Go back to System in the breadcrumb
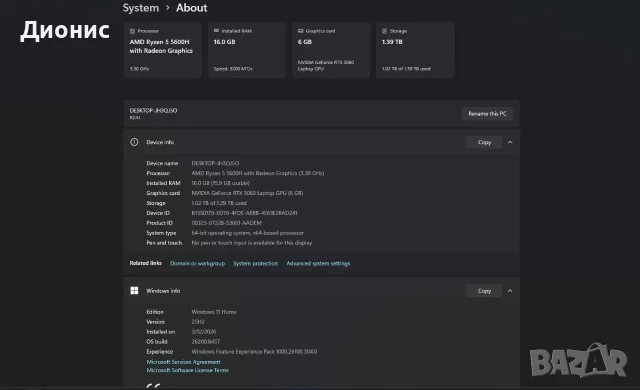The height and width of the screenshot is (390, 640). pos(141,8)
